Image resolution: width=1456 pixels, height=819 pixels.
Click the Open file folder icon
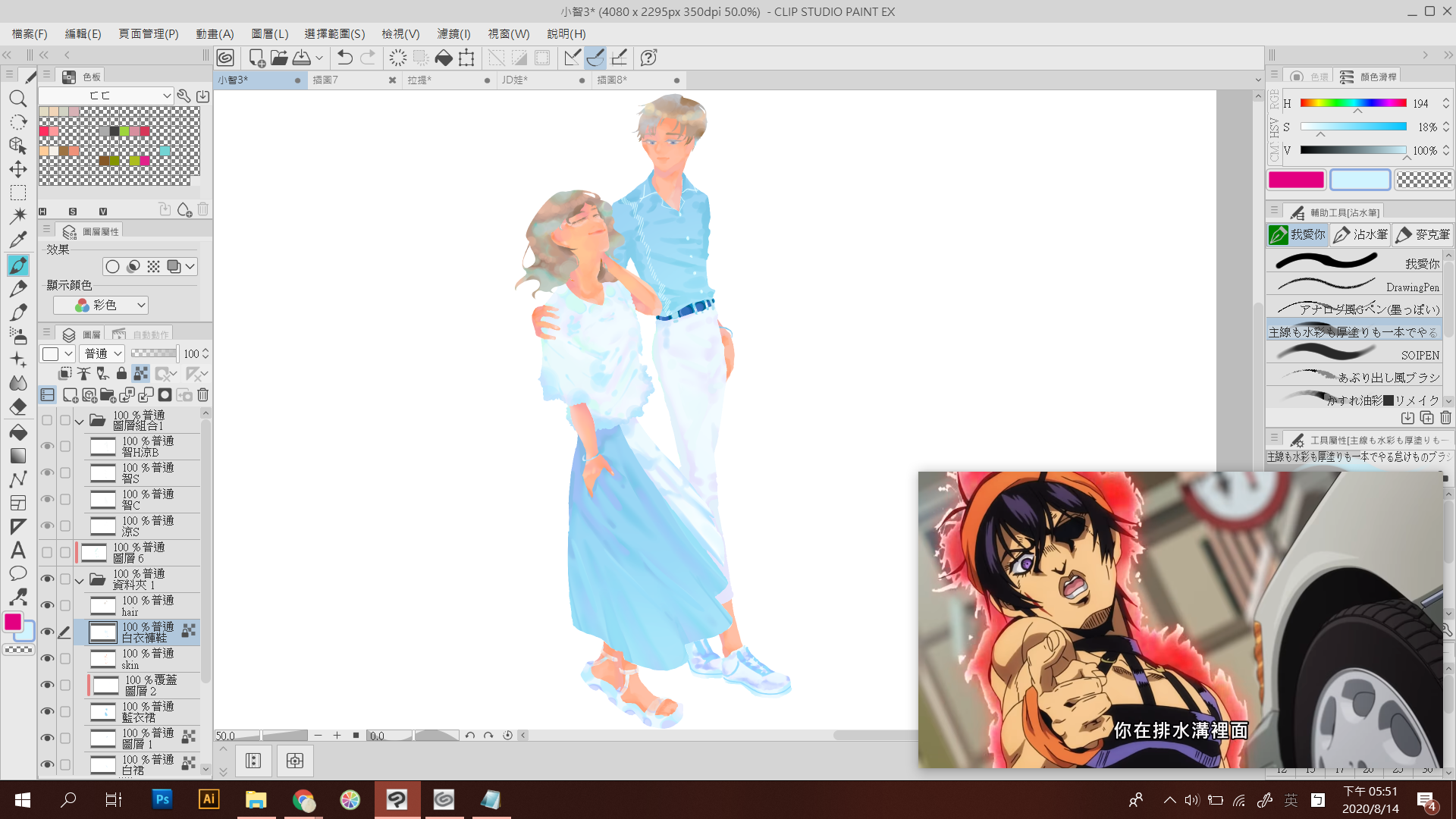278,58
